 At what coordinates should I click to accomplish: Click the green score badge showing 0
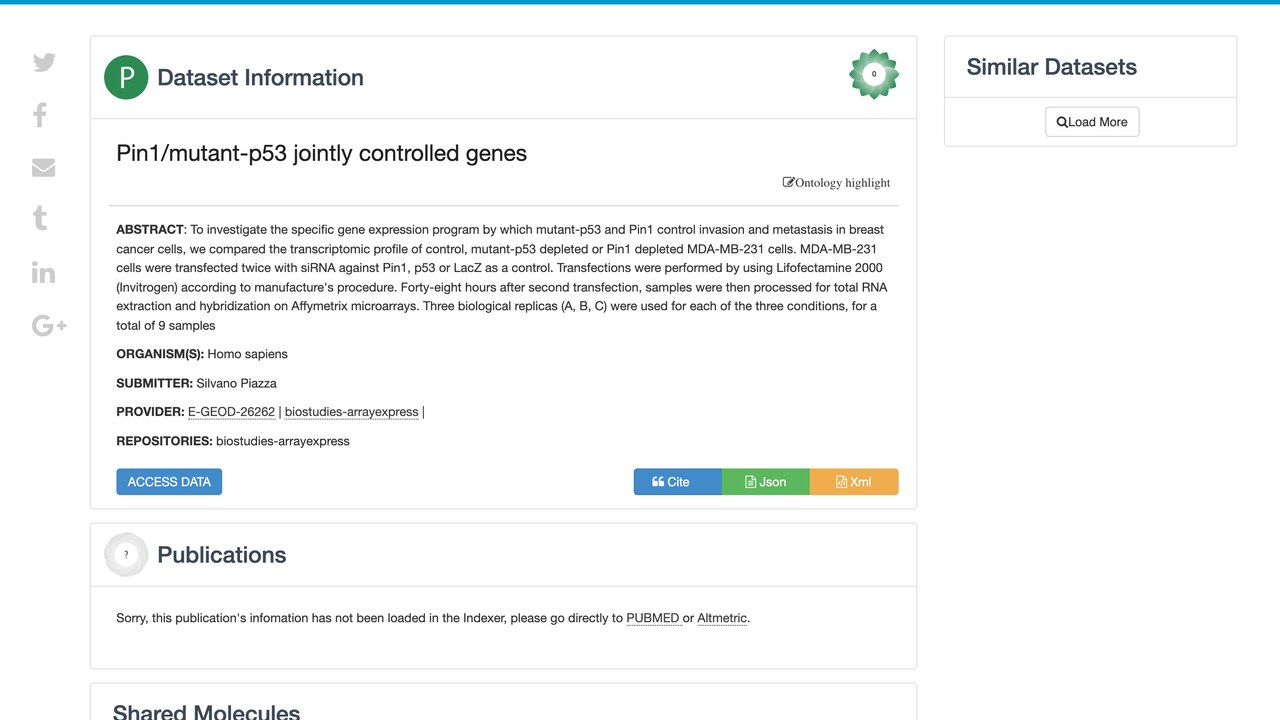tap(874, 74)
